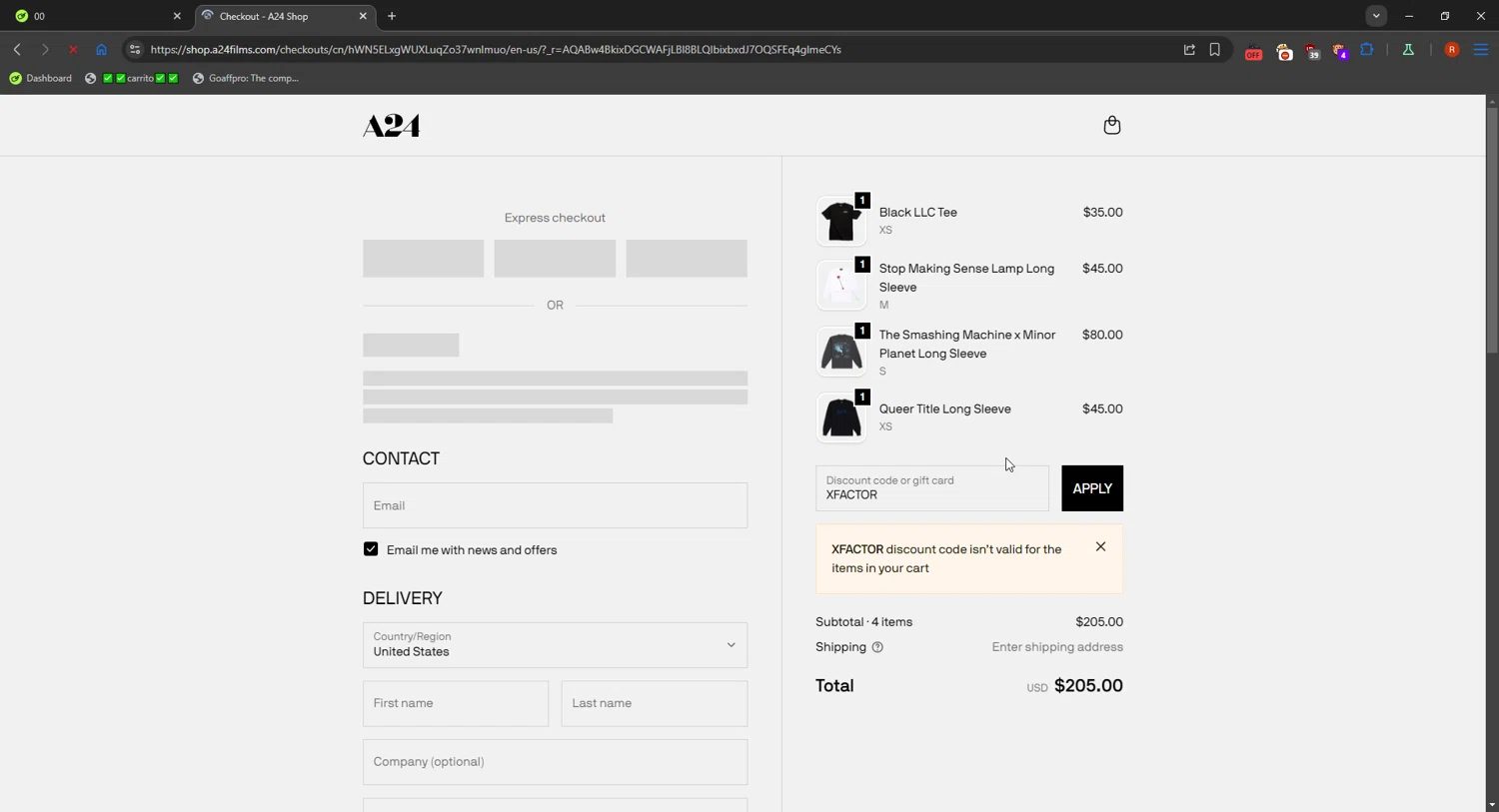Viewport: 1499px width, 812px height.
Task: Focus the Last name field
Action: coord(655,703)
